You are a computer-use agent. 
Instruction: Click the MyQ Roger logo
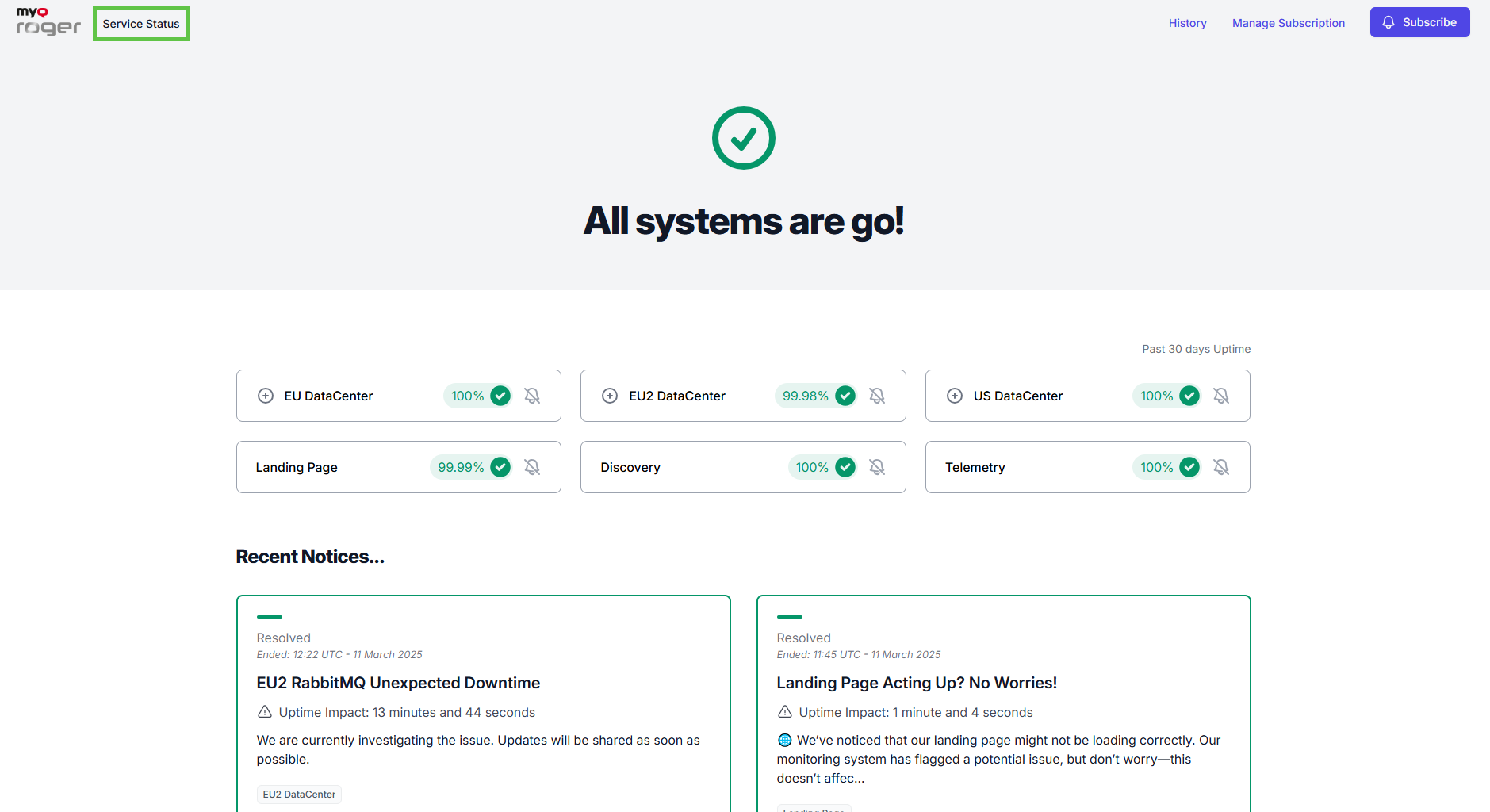pyautogui.click(x=48, y=22)
